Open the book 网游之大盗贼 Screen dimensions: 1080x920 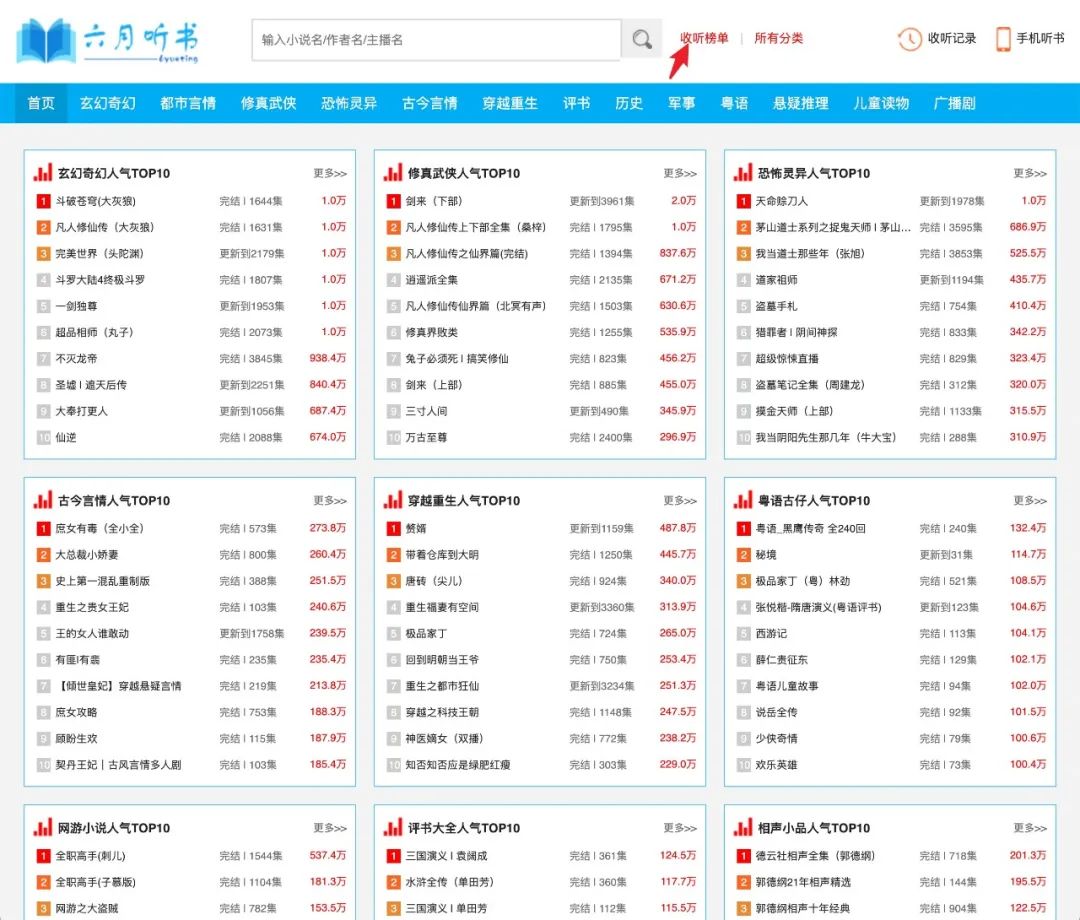point(87,908)
